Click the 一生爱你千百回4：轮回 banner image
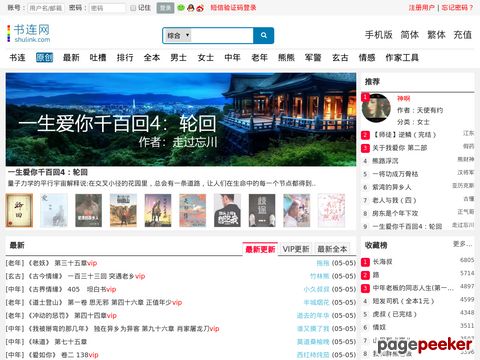 pos(181,119)
